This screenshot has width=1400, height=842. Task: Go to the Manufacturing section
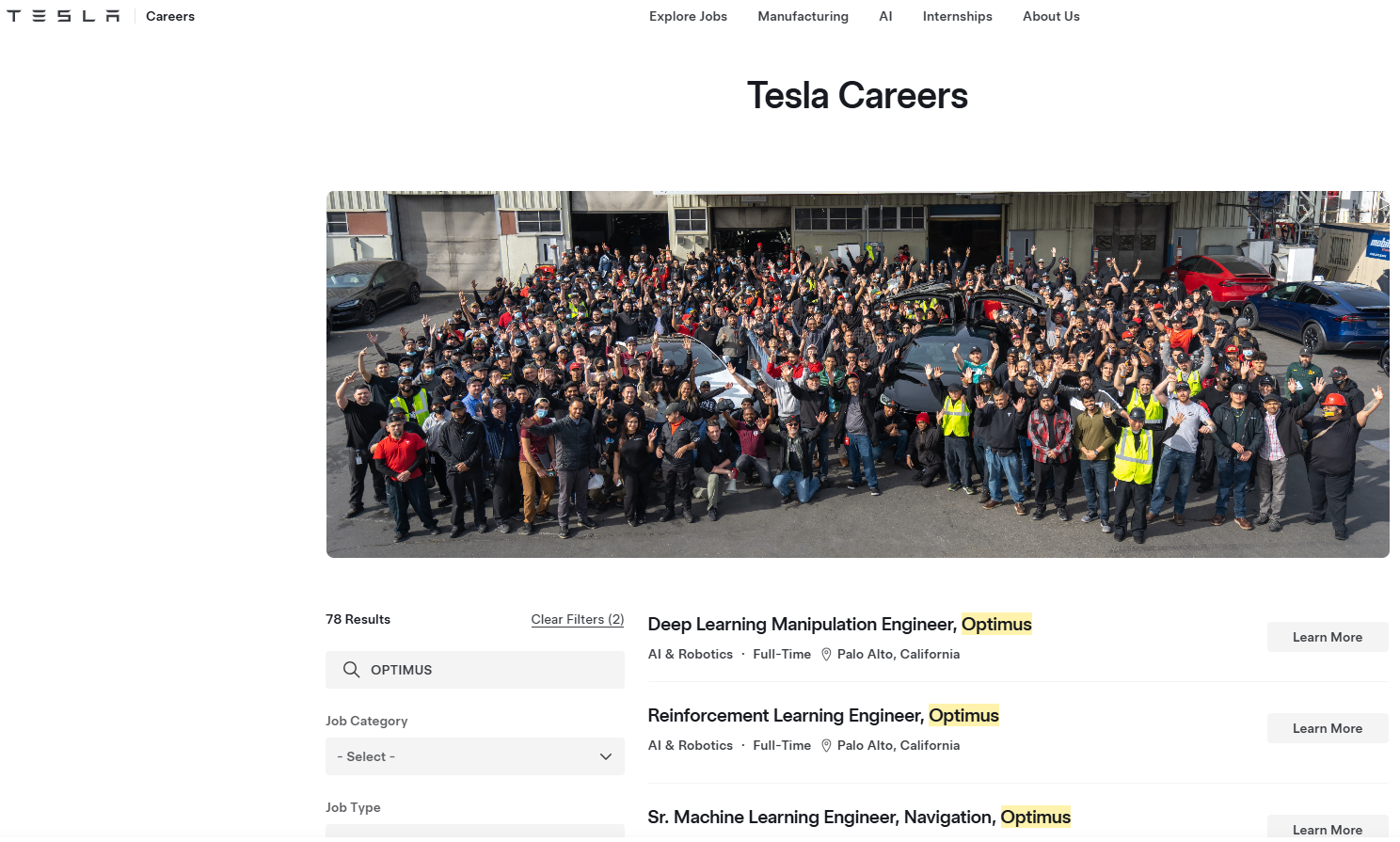[x=803, y=16]
